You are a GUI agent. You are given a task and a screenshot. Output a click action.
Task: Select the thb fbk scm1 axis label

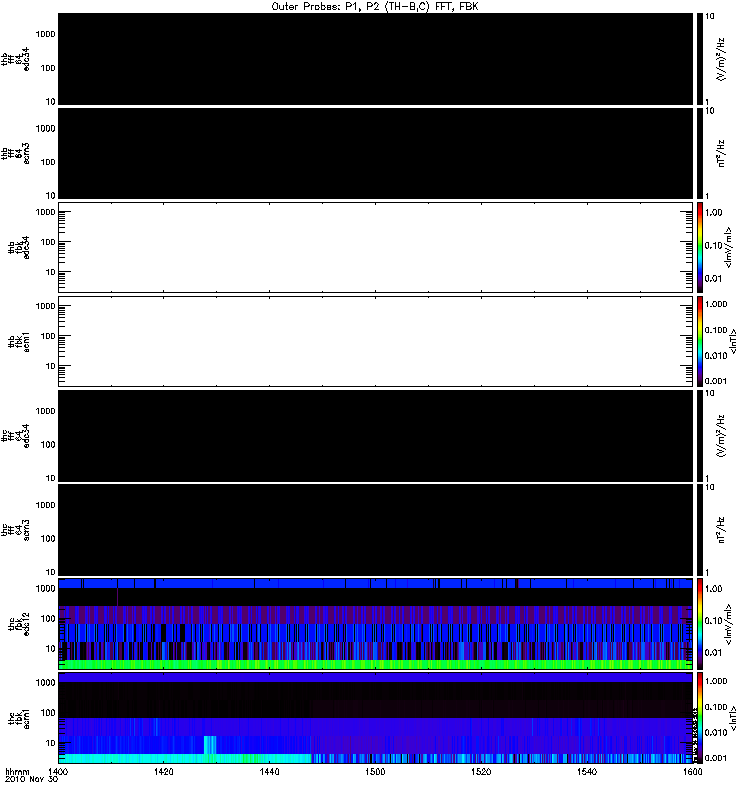click(x=19, y=342)
